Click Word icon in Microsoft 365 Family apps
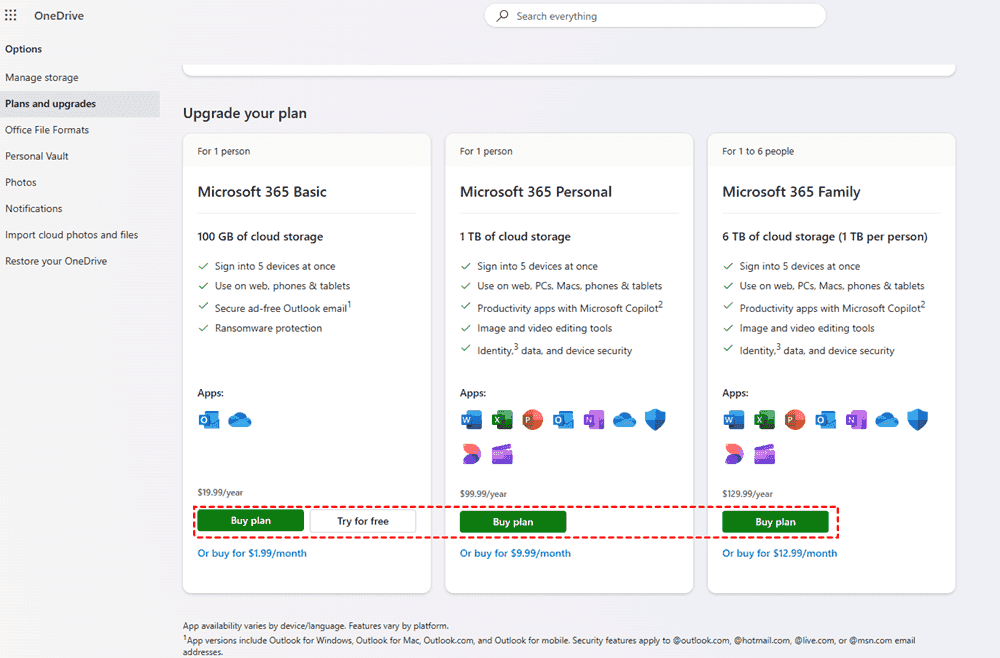This screenshot has width=1000, height=658. coord(733,420)
